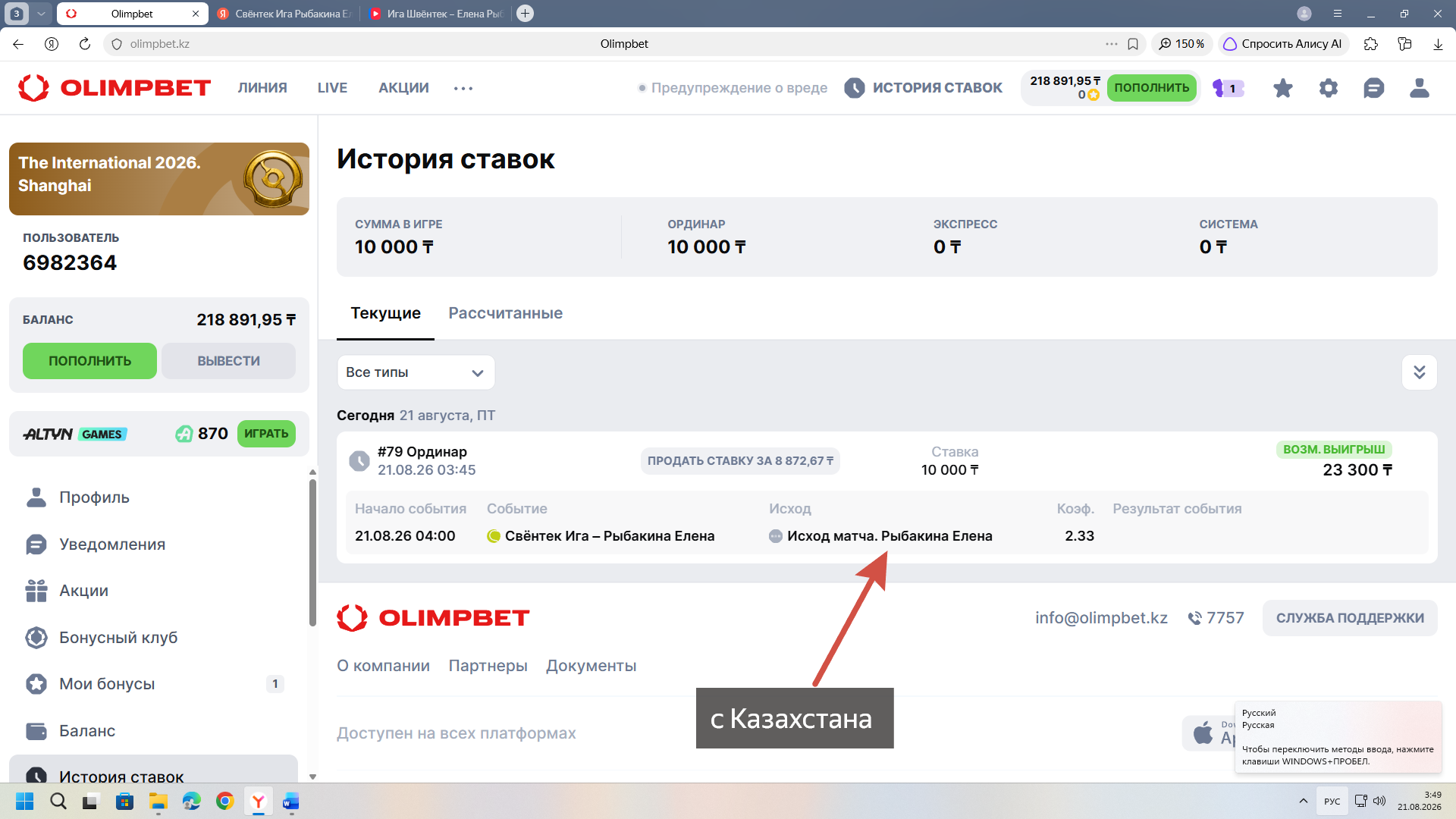
Task: Show hidden system tray icons
Action: tap(1303, 801)
